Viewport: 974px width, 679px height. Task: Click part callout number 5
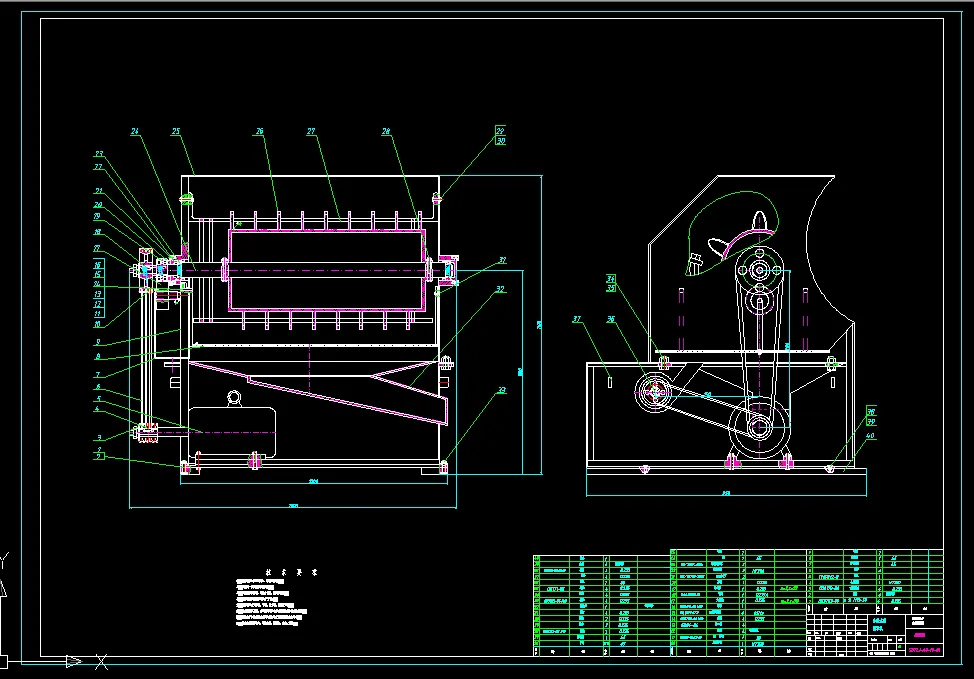pos(98,399)
